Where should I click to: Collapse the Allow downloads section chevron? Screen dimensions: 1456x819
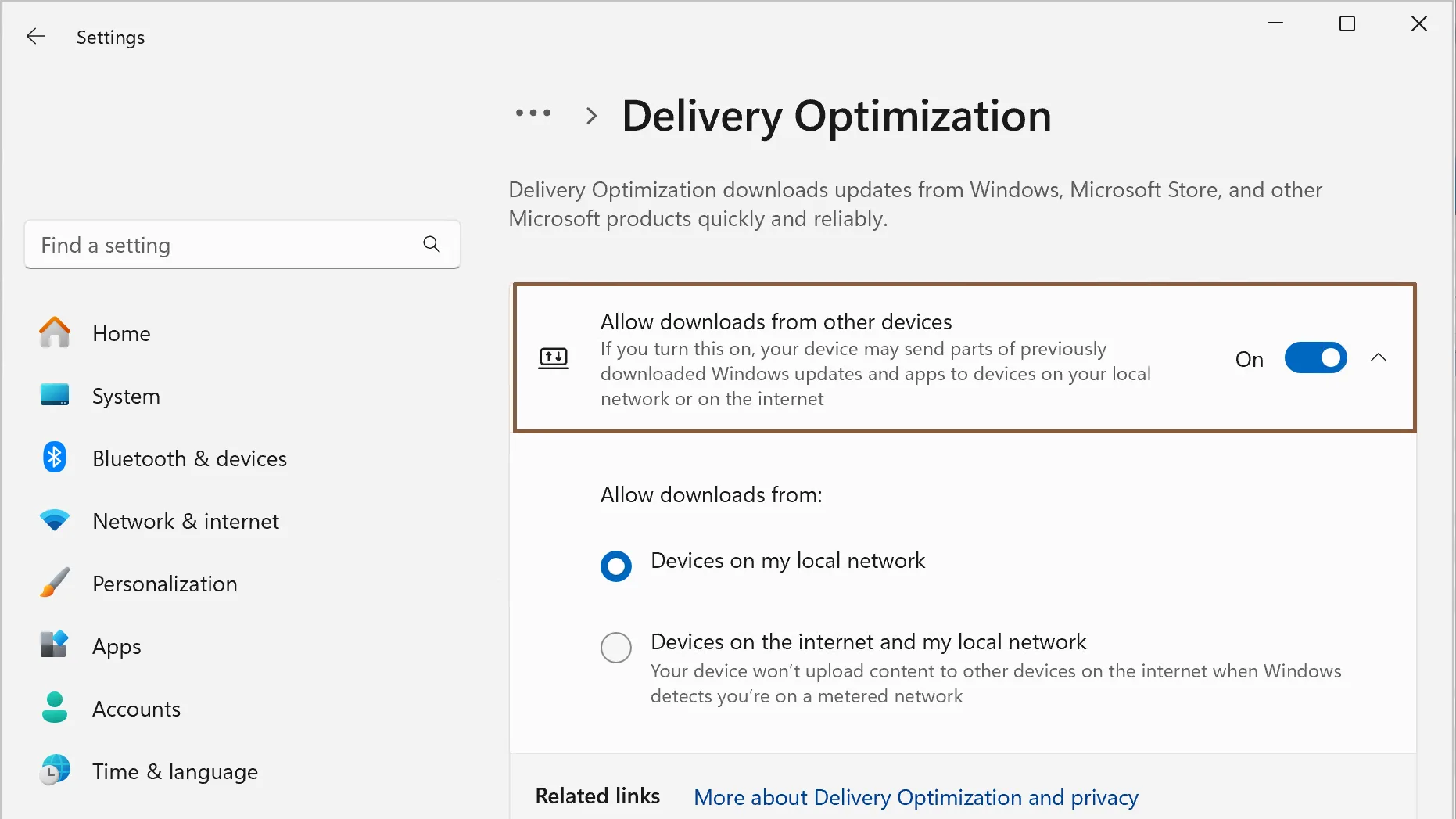[1379, 358]
